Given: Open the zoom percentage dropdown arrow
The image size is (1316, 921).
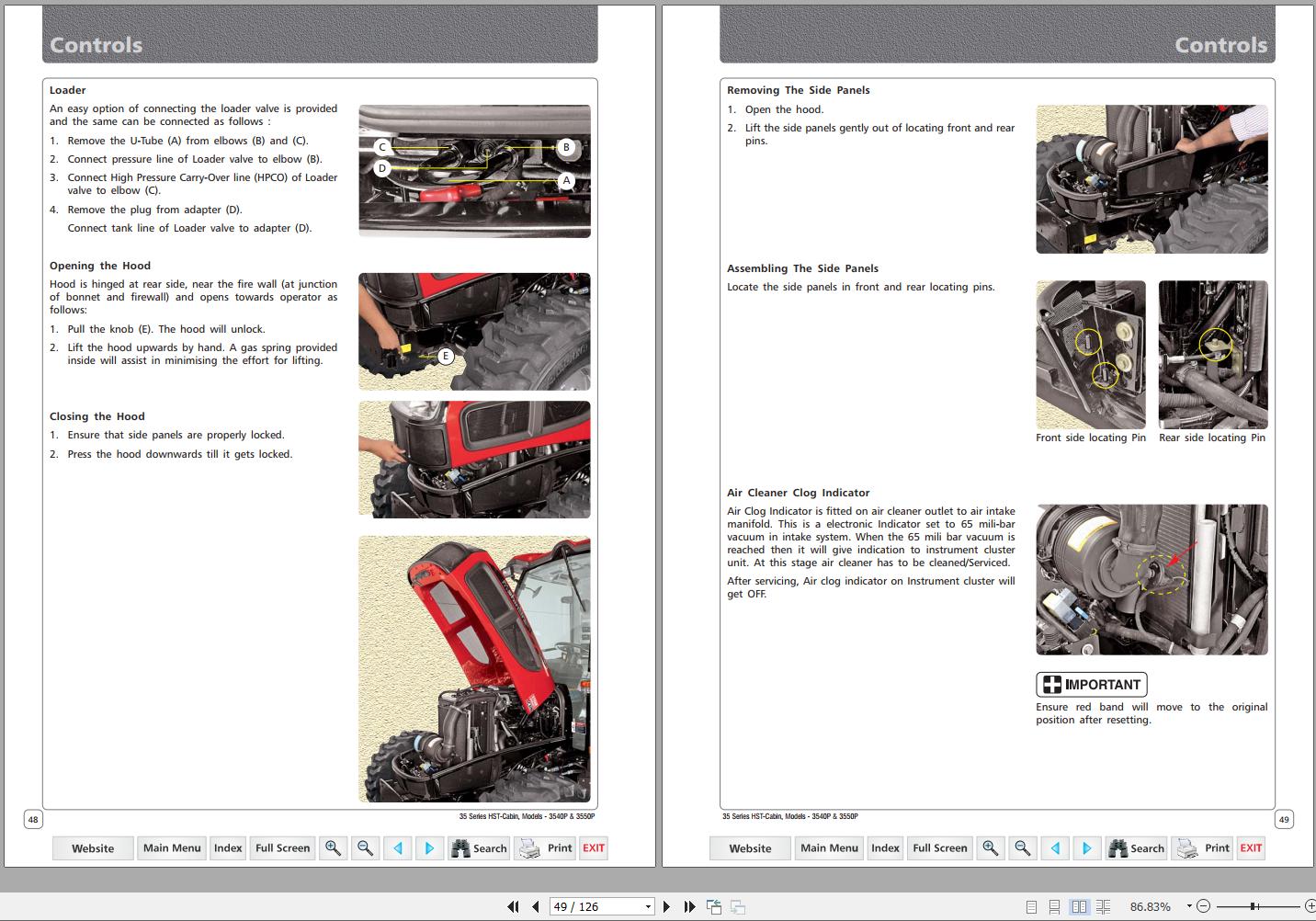Looking at the screenshot, I should point(1188,906).
